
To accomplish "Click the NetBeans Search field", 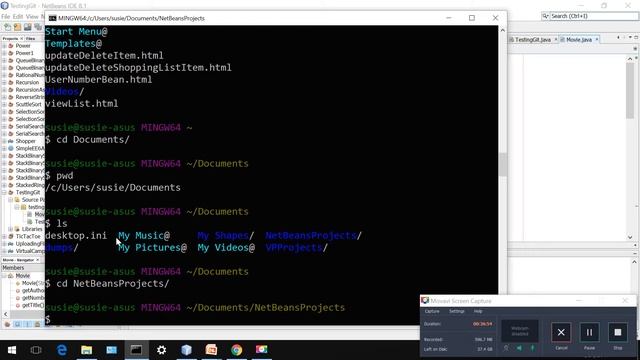I will tap(594, 16).
